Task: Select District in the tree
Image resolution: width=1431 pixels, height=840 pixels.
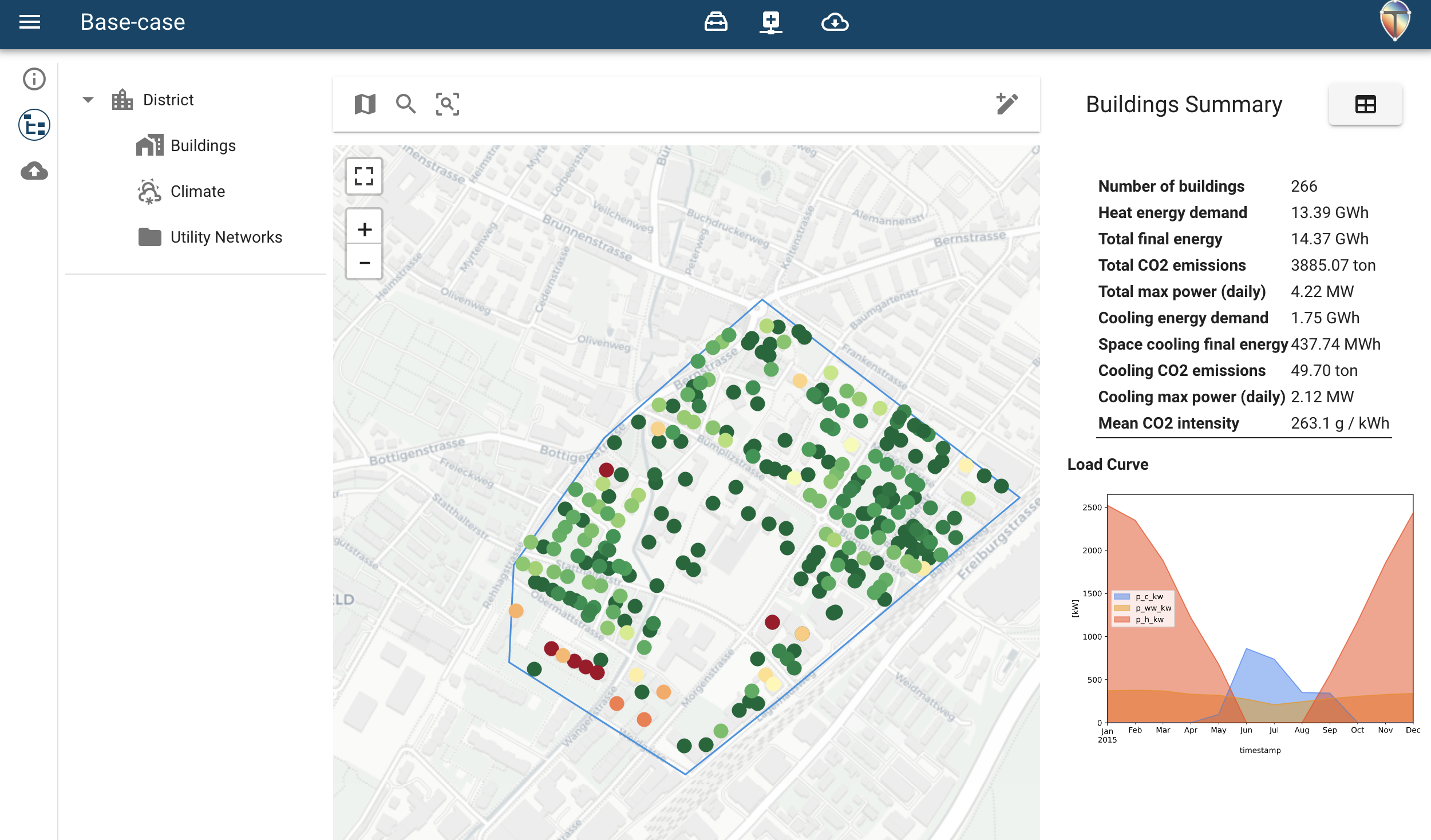Action: pos(168,100)
